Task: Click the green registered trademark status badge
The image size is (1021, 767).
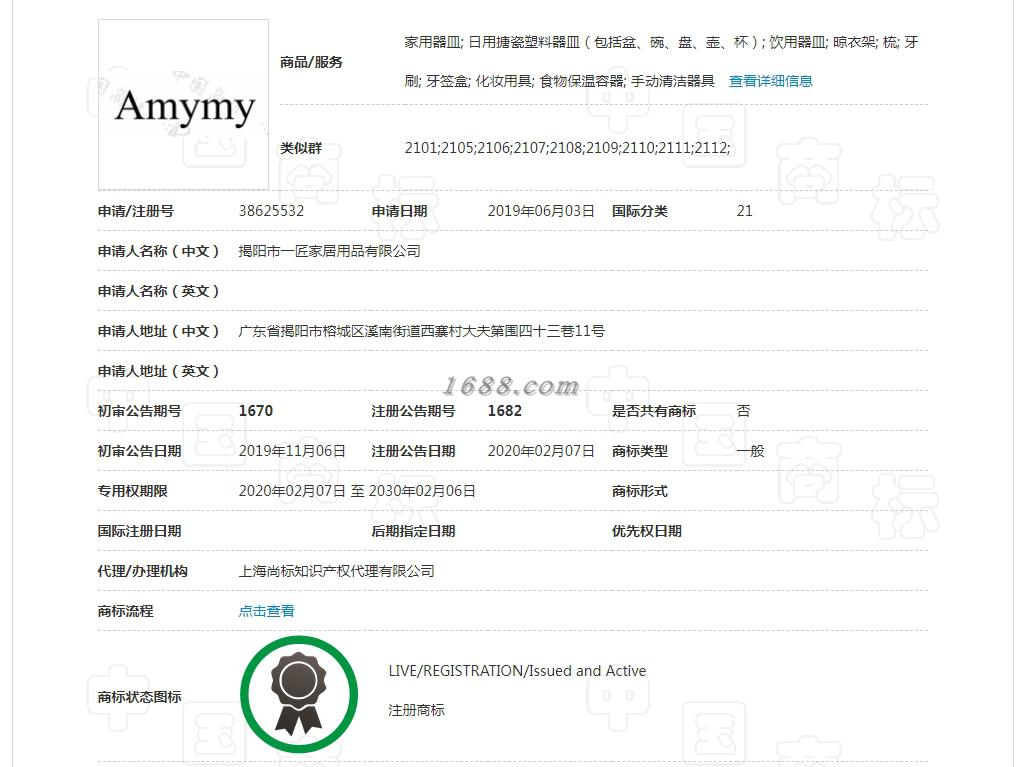Action: (x=299, y=695)
